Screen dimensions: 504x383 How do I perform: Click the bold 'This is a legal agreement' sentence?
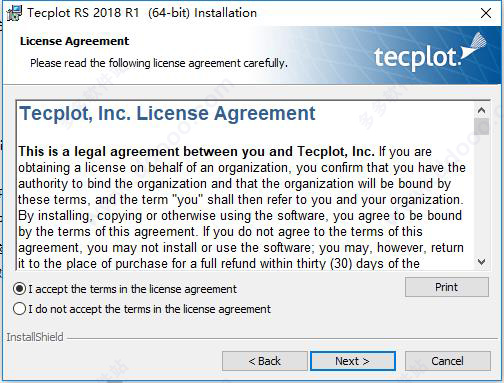tap(196, 151)
